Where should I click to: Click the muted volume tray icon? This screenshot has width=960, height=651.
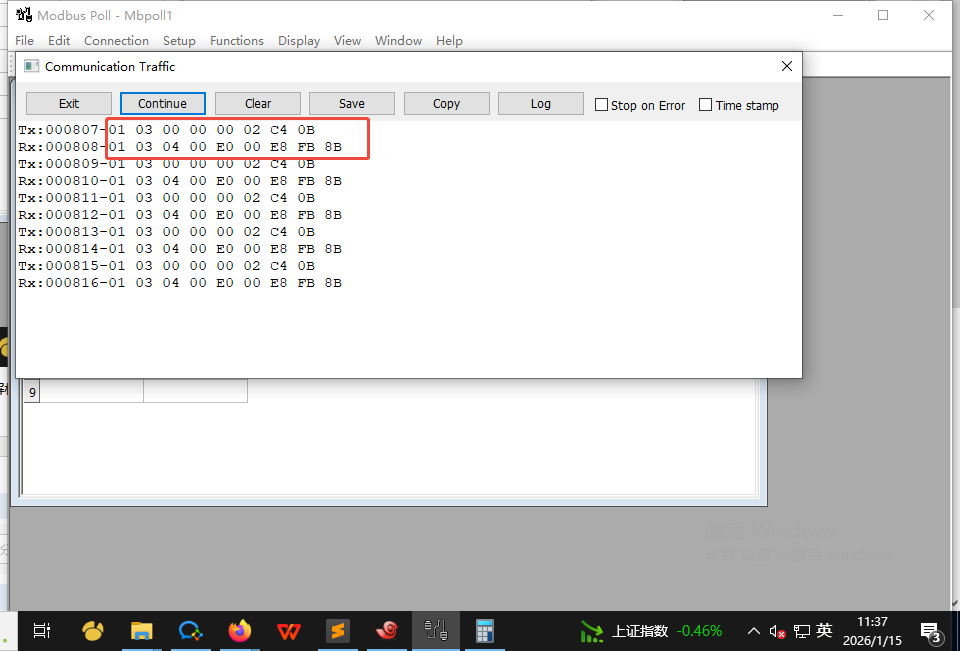(x=778, y=631)
